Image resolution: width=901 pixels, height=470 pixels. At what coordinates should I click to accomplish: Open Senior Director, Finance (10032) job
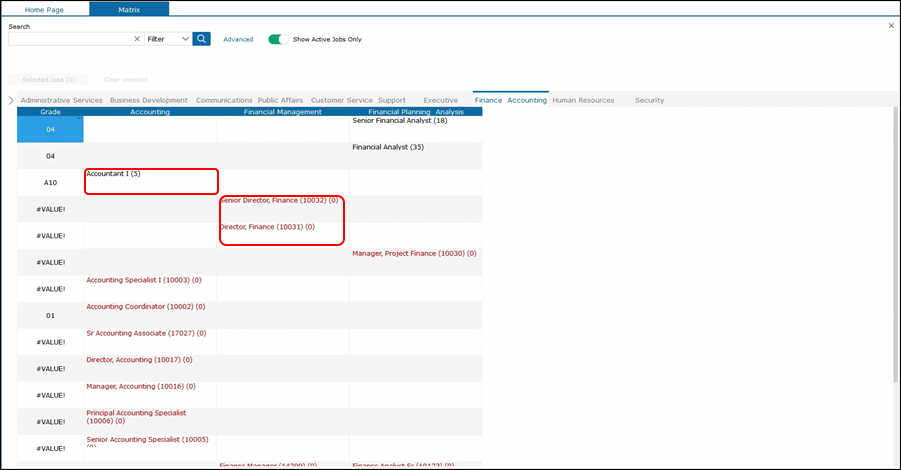(x=280, y=201)
